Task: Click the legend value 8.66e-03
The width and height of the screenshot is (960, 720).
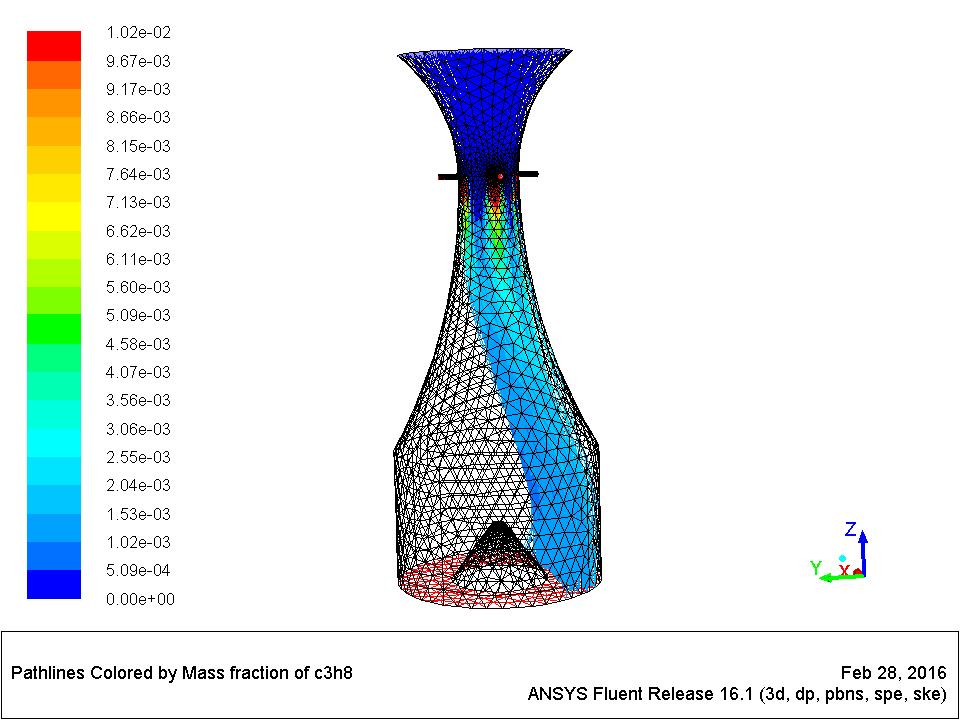Action: [x=138, y=118]
